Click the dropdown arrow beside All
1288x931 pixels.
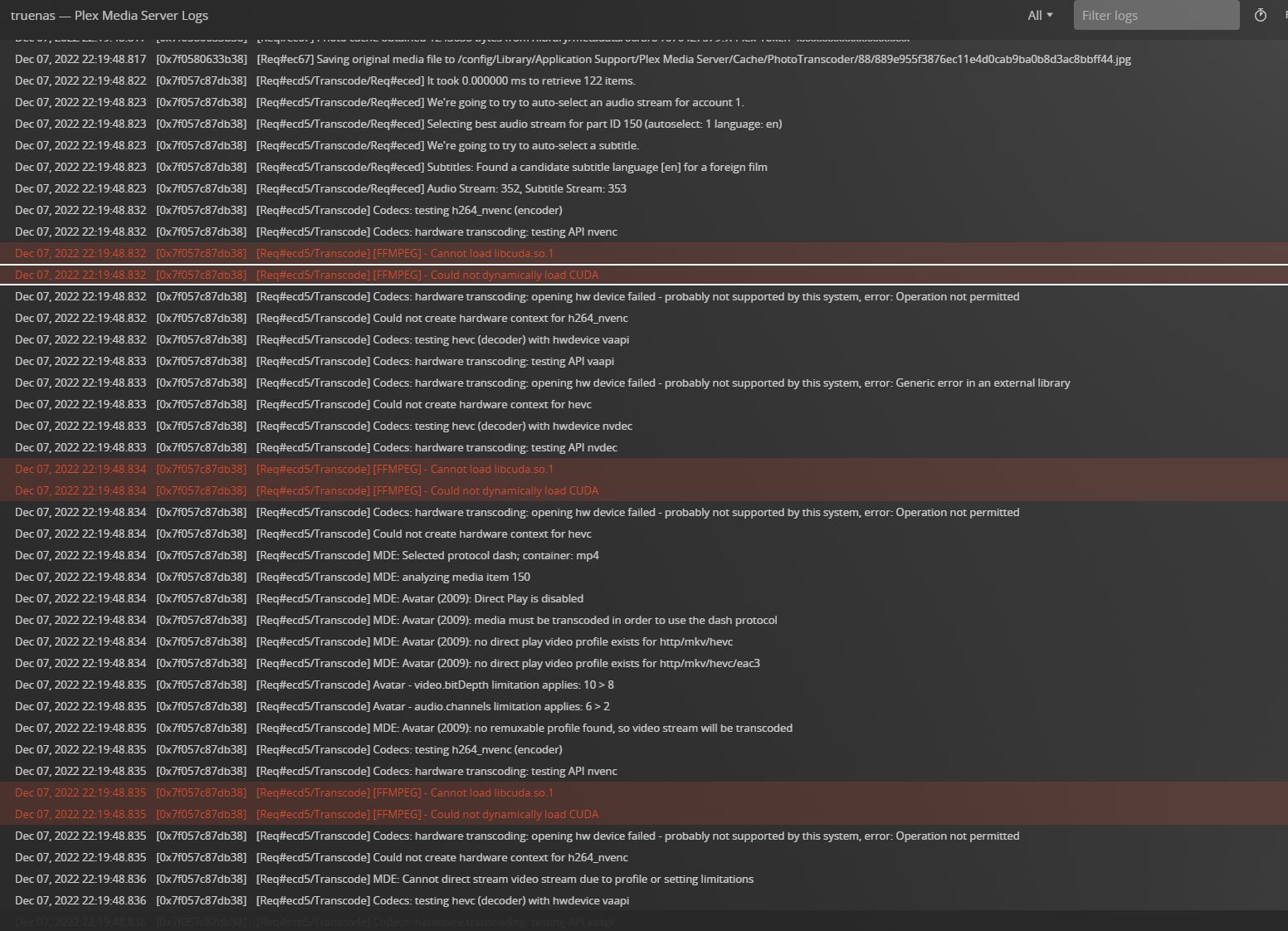pos(1051,15)
